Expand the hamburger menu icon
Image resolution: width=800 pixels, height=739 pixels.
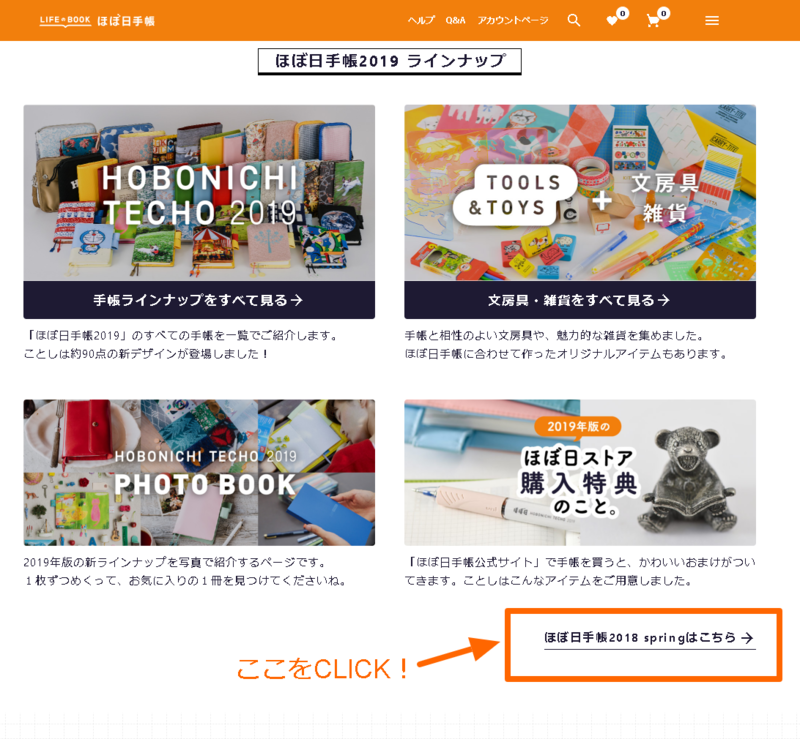[x=712, y=20]
